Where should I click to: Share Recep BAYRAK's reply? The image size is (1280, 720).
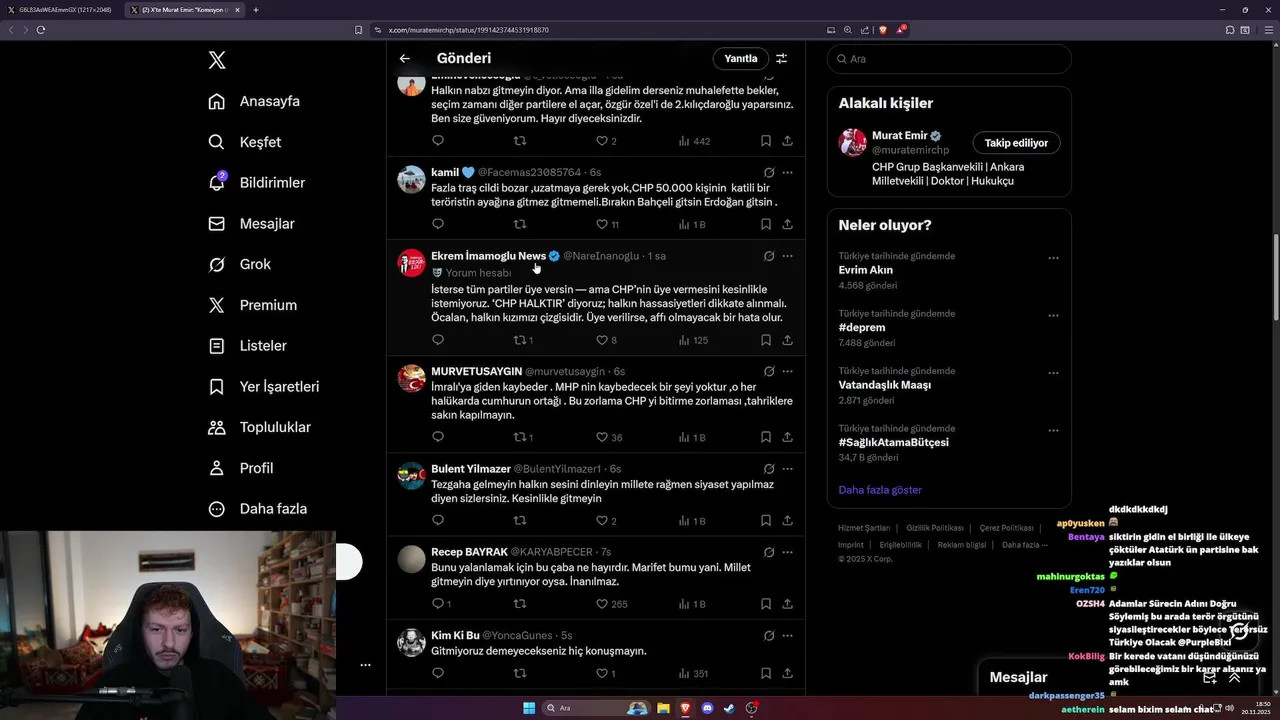point(788,604)
